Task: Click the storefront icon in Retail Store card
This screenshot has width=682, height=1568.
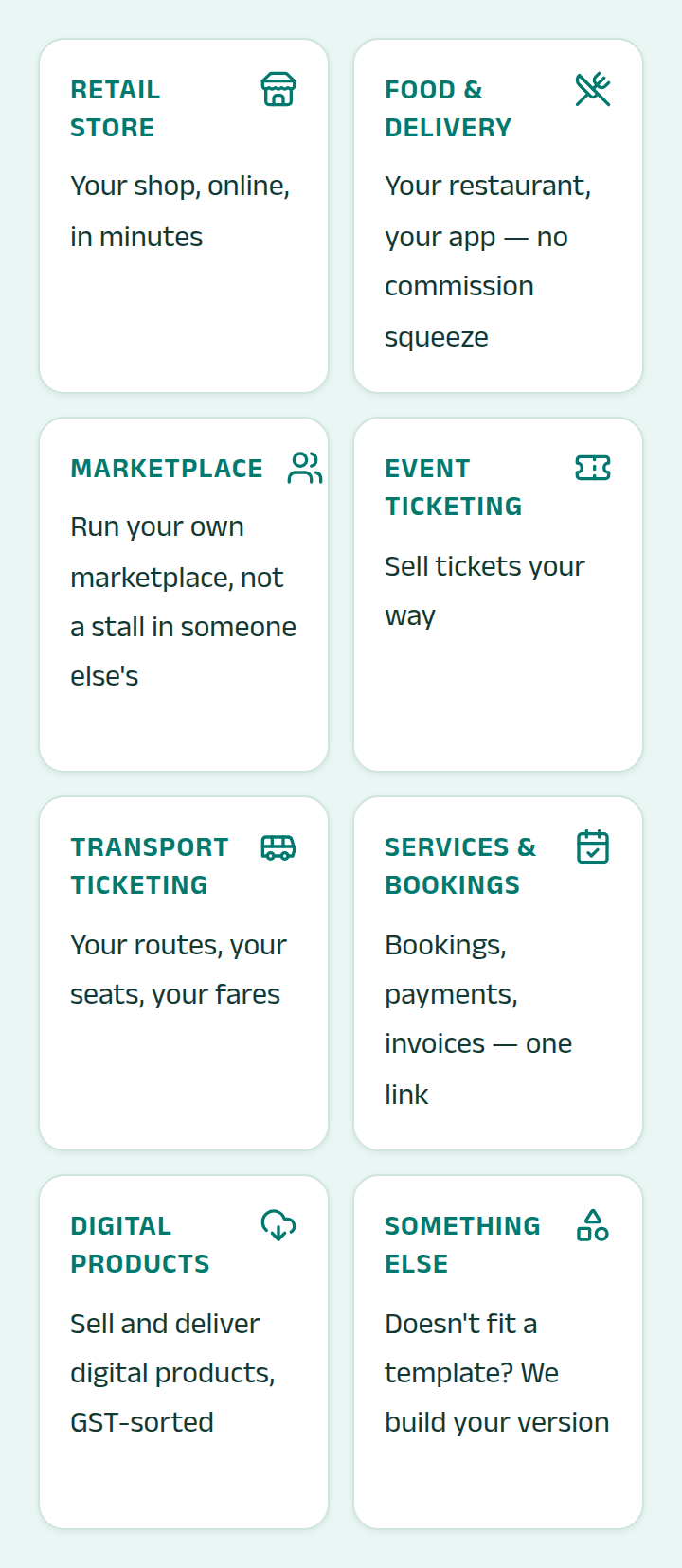Action: coord(278,89)
